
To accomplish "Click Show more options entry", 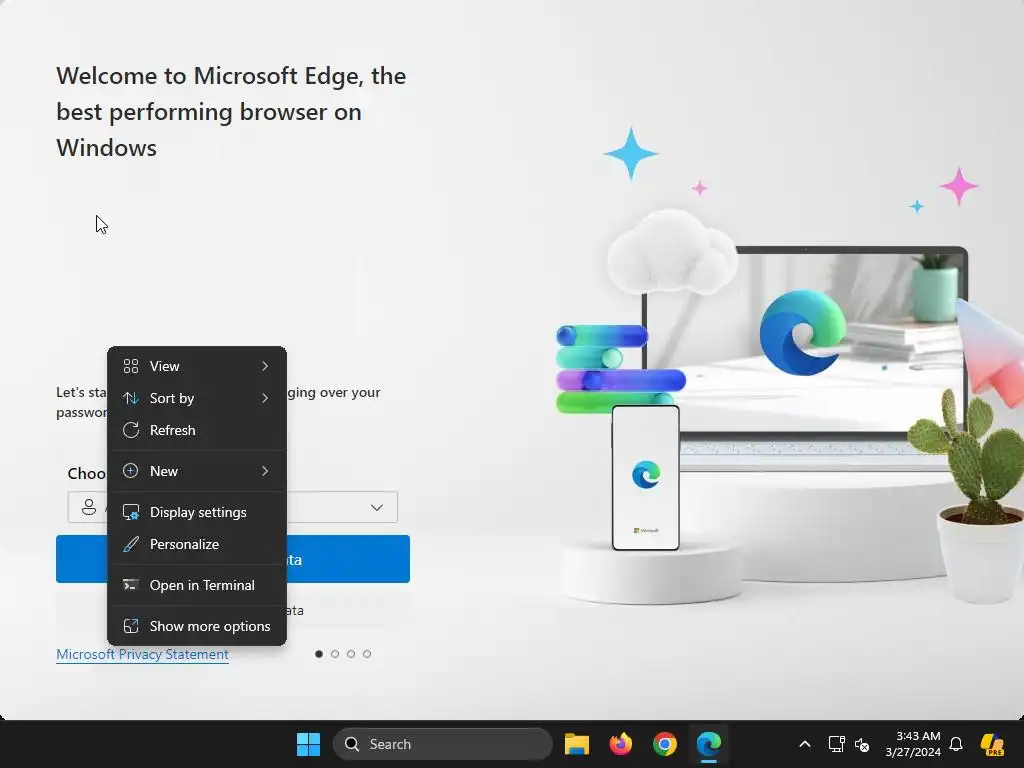I will [197, 626].
